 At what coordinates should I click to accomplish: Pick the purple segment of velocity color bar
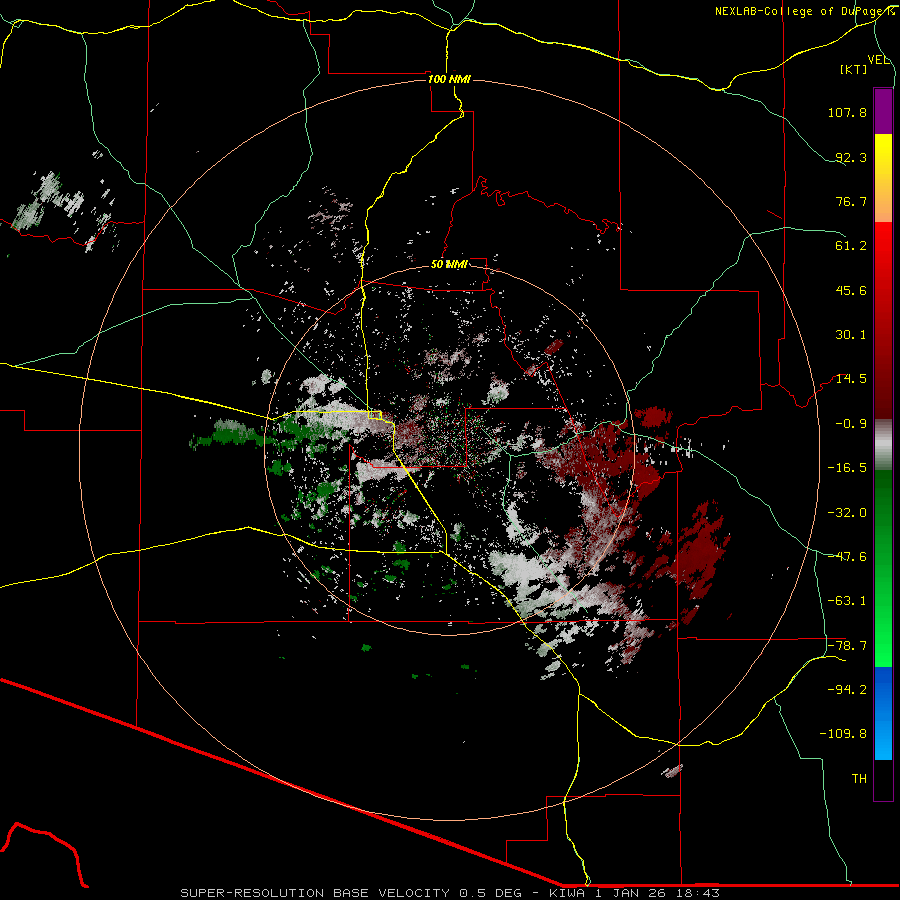click(883, 111)
